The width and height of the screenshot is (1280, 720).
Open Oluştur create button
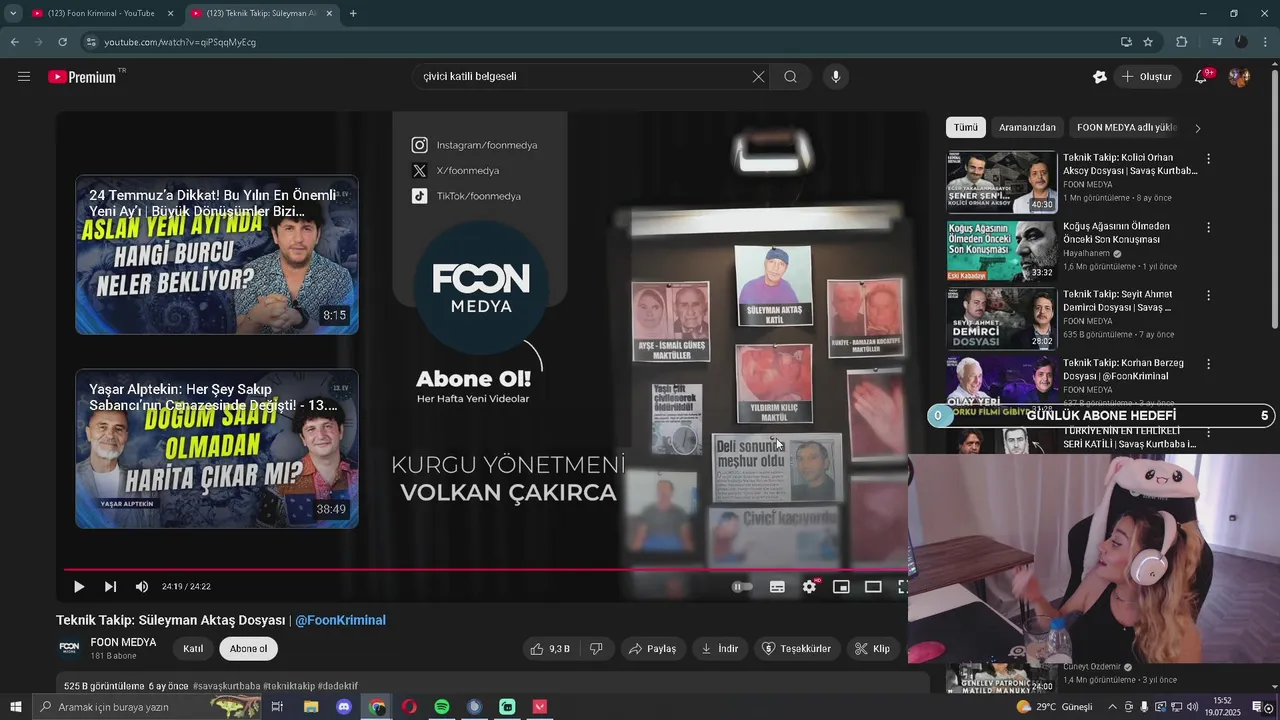click(1146, 77)
